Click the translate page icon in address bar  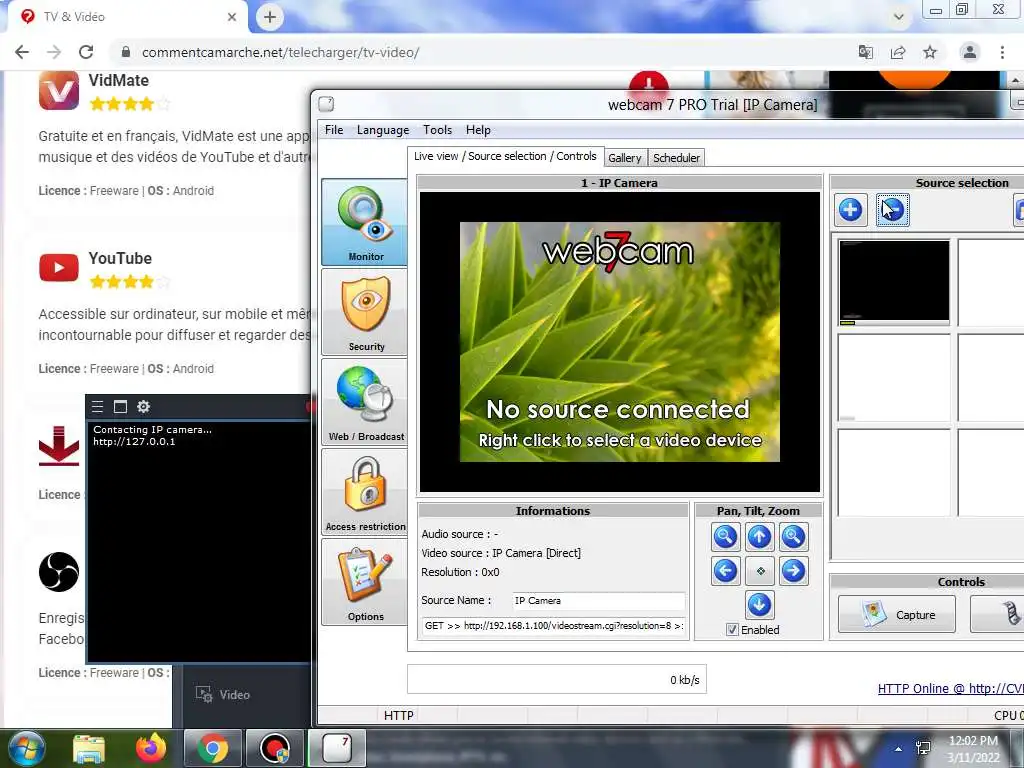pos(866,52)
